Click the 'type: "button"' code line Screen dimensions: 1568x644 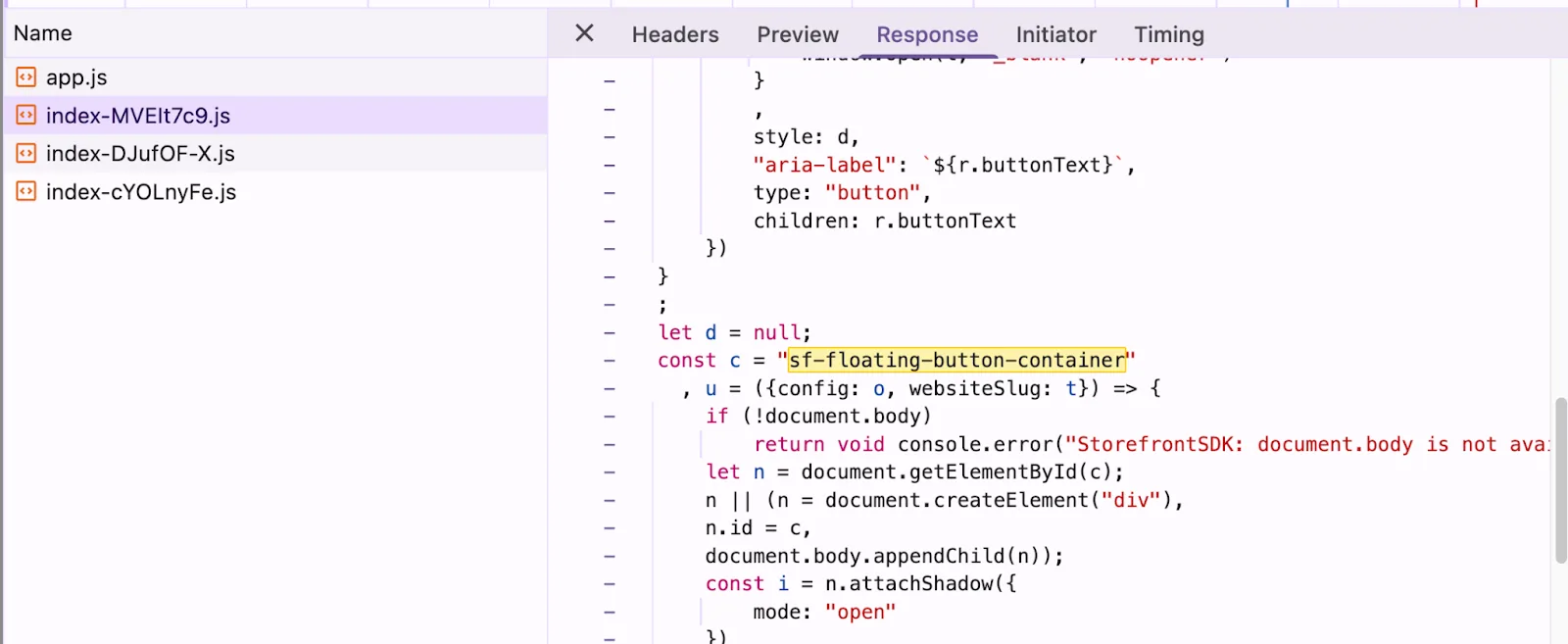tap(842, 192)
